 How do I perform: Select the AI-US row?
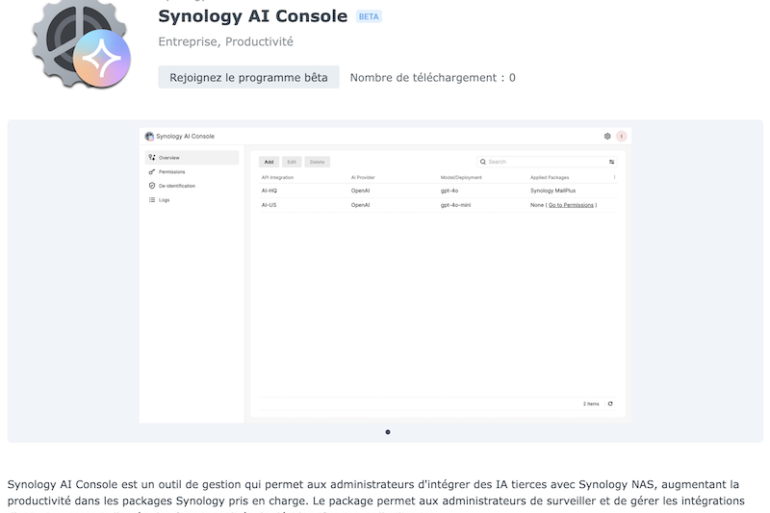[x=438, y=205]
